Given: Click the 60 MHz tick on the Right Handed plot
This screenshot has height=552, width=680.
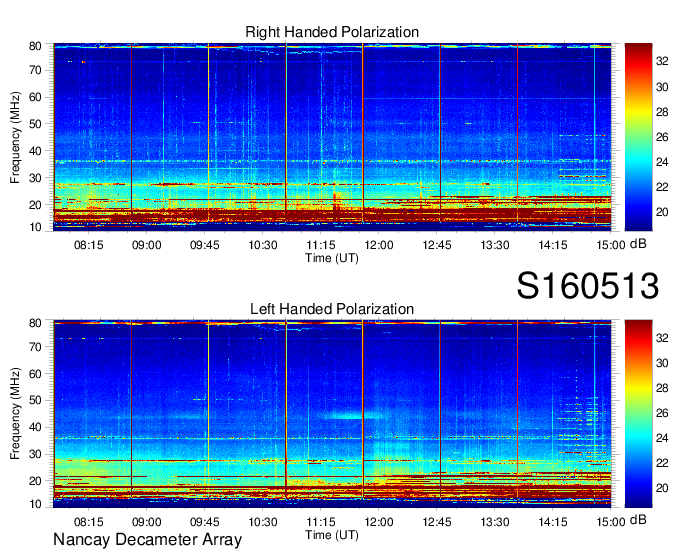Looking at the screenshot, I should (35, 97).
